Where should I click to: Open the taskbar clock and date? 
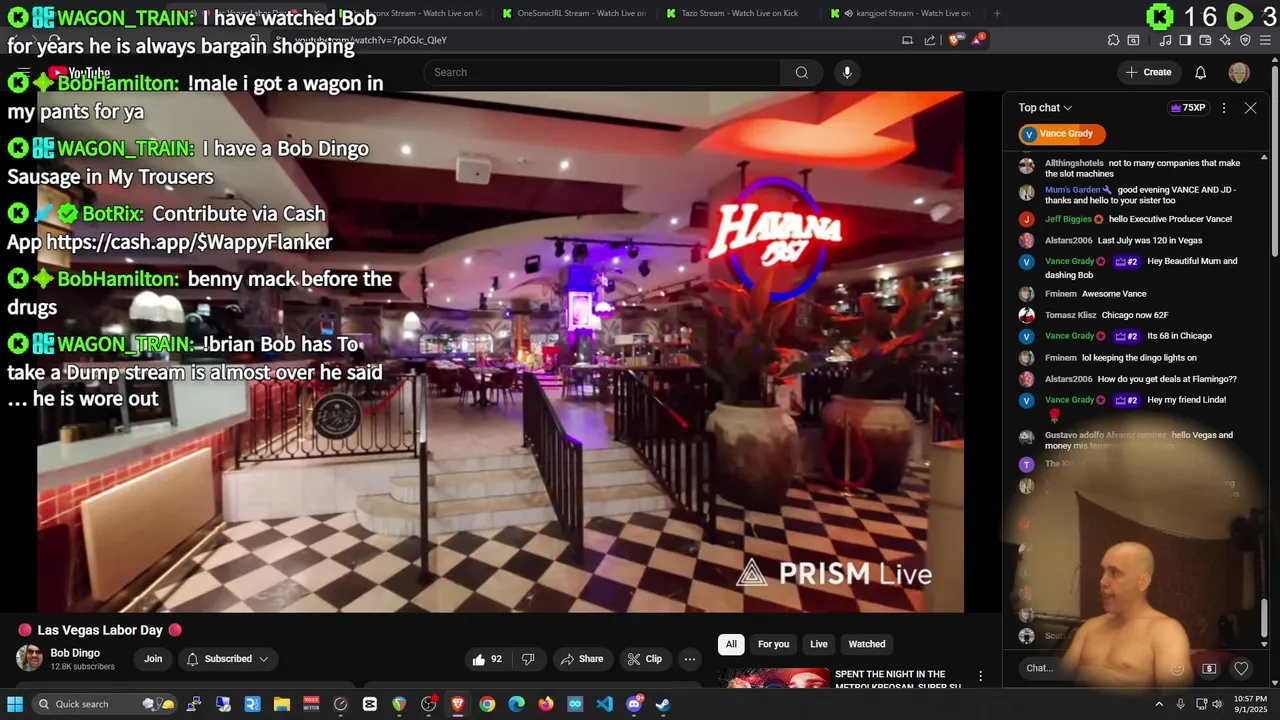[x=1252, y=704]
